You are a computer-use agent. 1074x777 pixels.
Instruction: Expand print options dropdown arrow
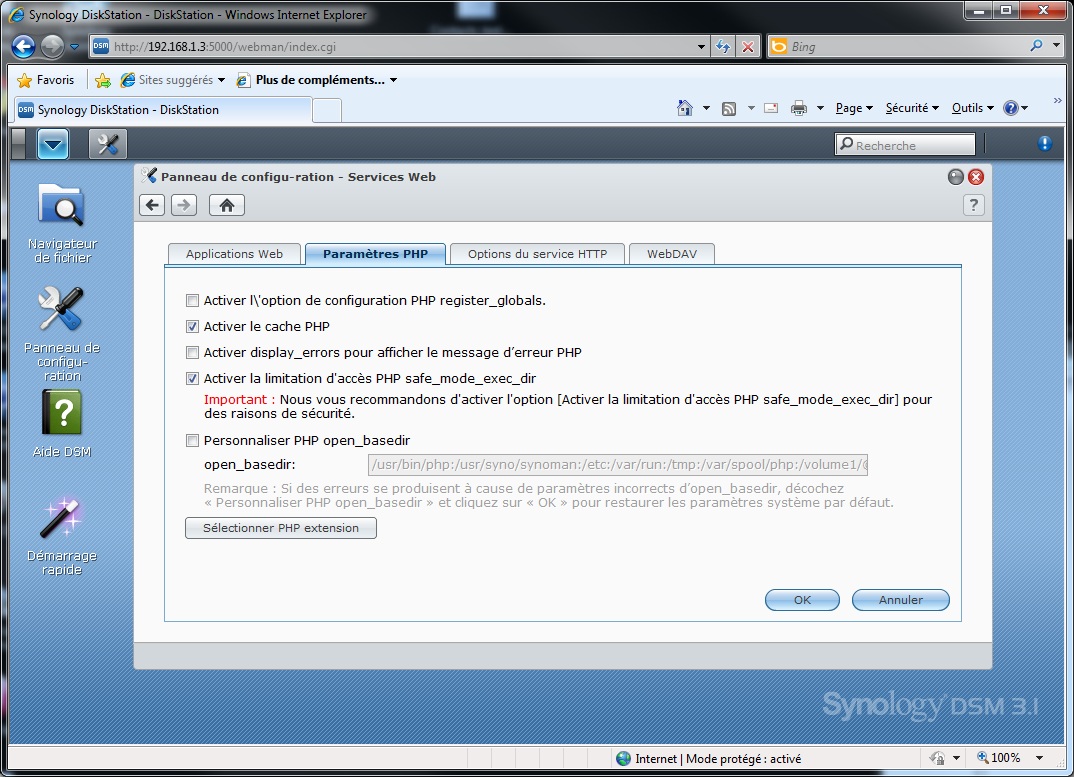820,108
